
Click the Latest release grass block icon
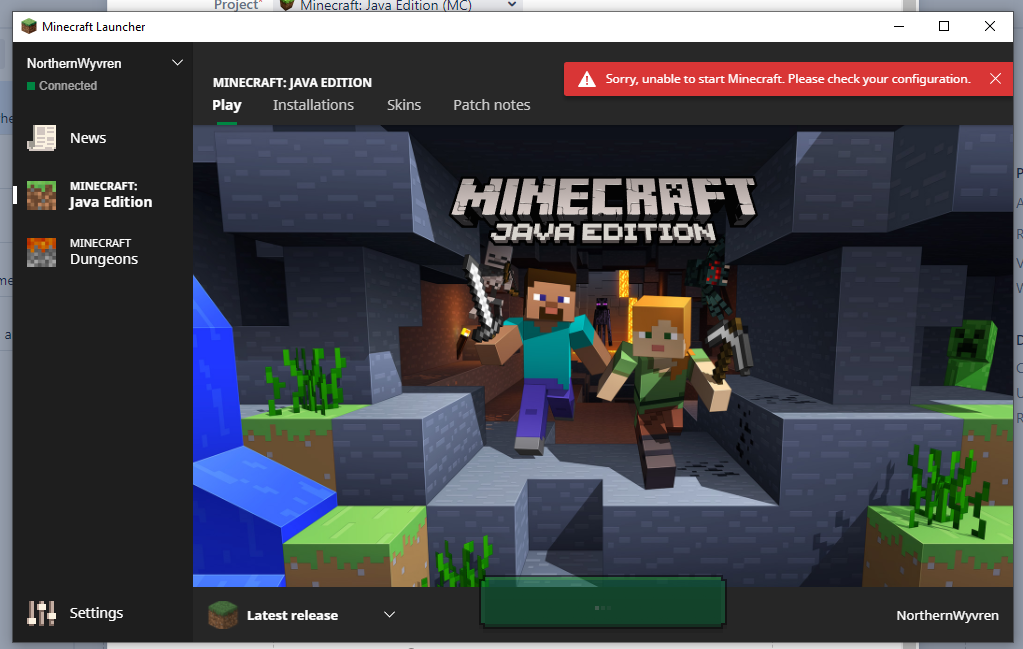pos(223,615)
